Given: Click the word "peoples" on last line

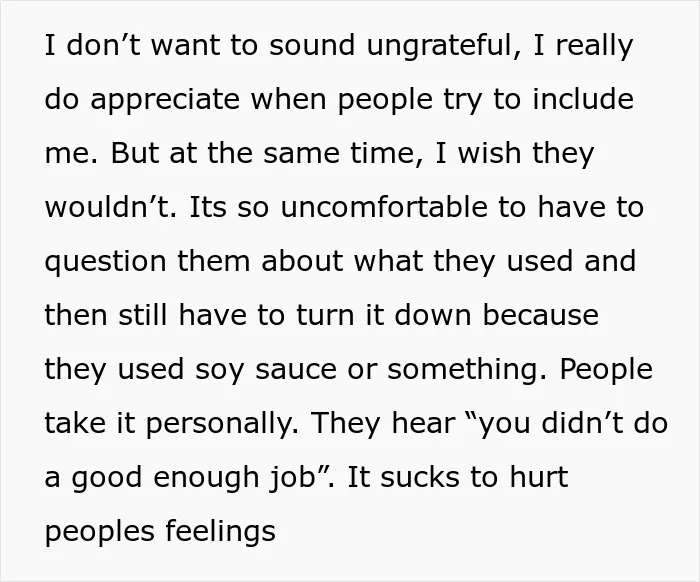Looking at the screenshot, I should (x=100, y=533).
